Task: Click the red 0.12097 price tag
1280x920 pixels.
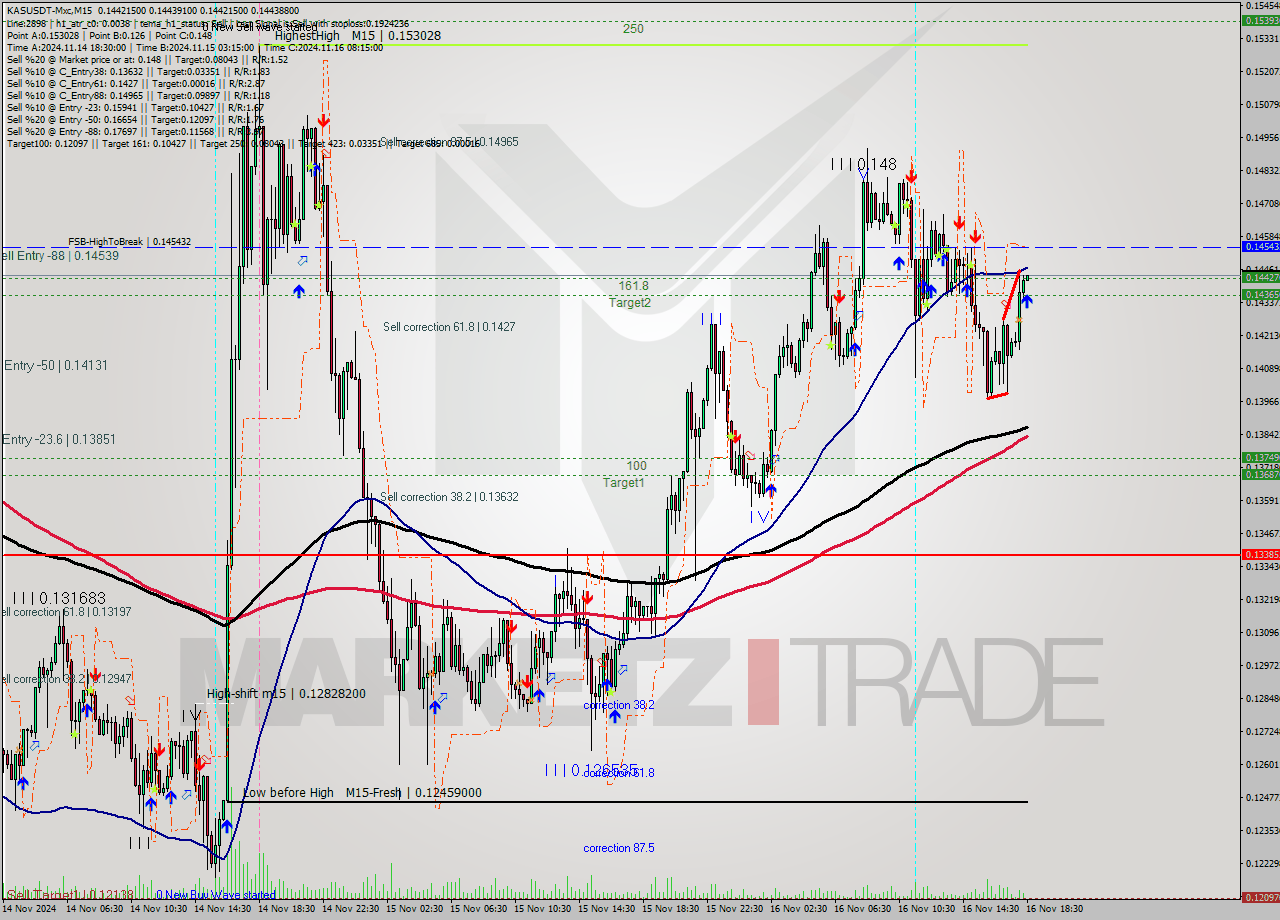Action: [x=1260, y=897]
